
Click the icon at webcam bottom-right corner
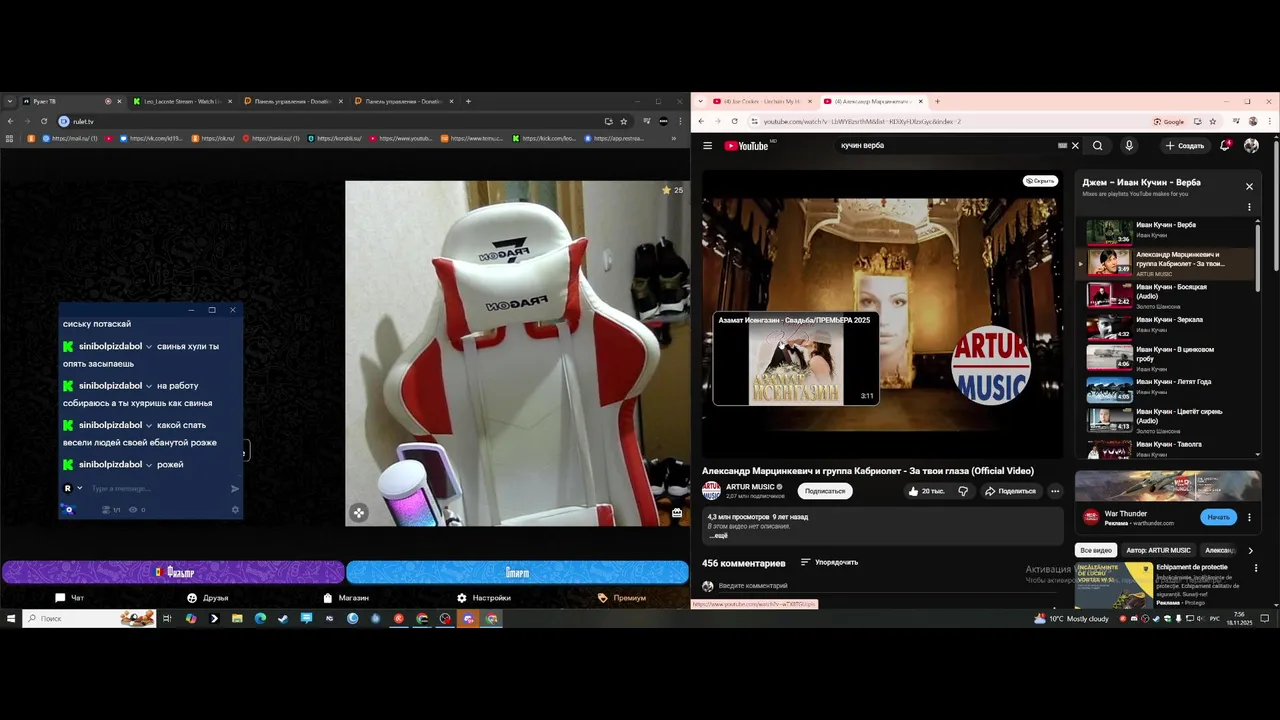click(677, 513)
